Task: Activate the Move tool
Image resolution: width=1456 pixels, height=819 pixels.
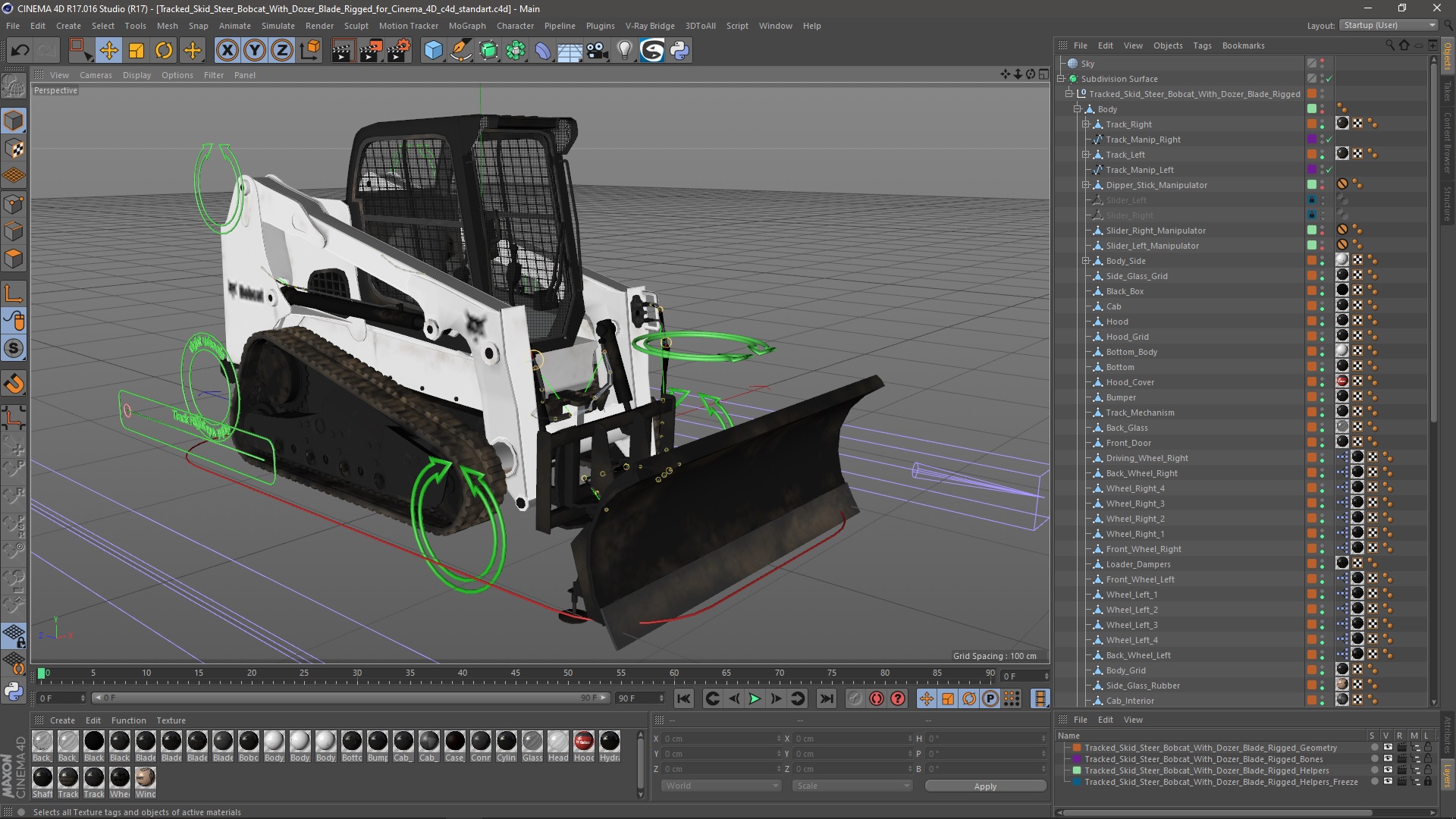Action: 108,51
